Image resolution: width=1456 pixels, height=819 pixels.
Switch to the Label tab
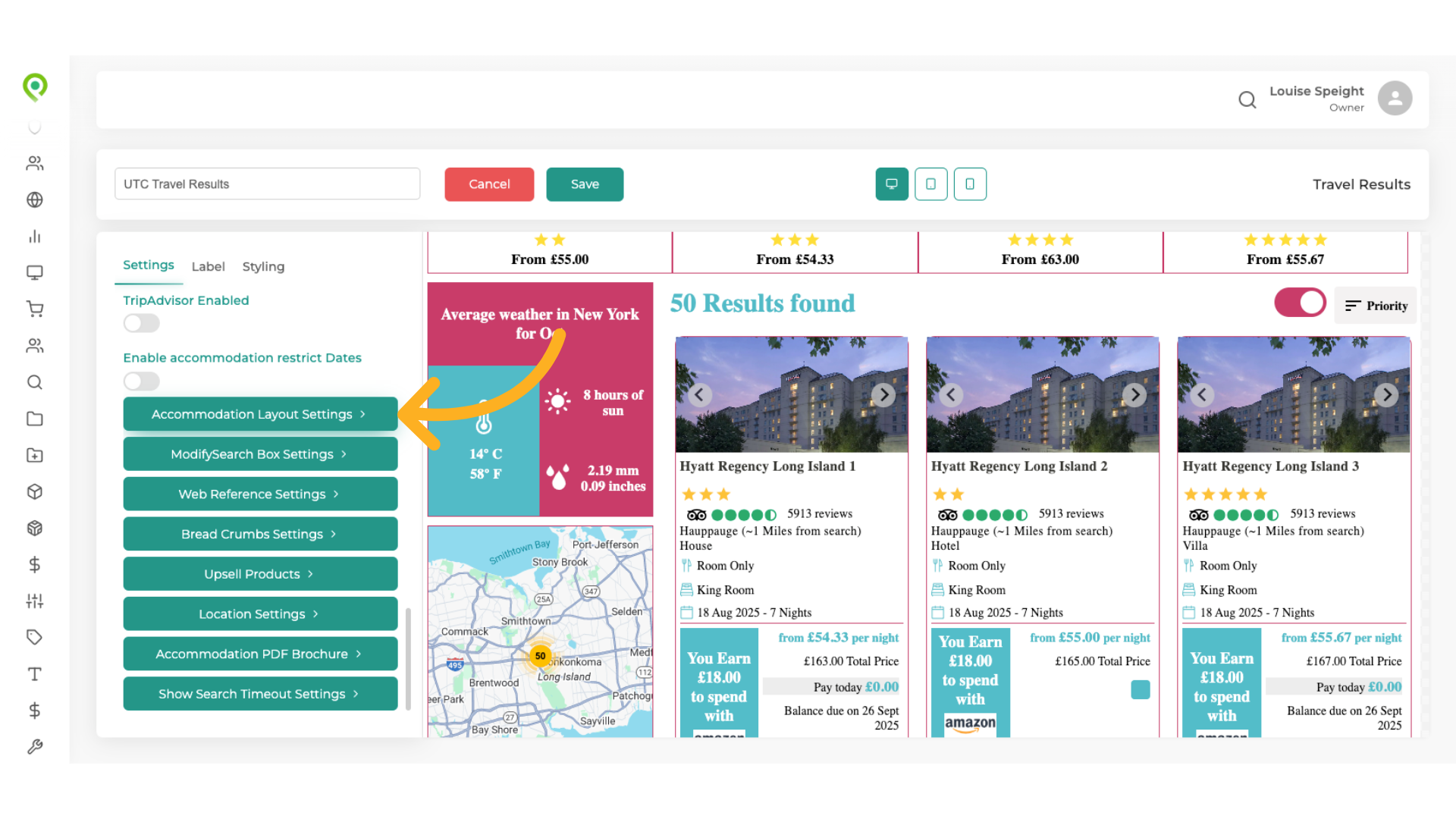[x=208, y=266]
